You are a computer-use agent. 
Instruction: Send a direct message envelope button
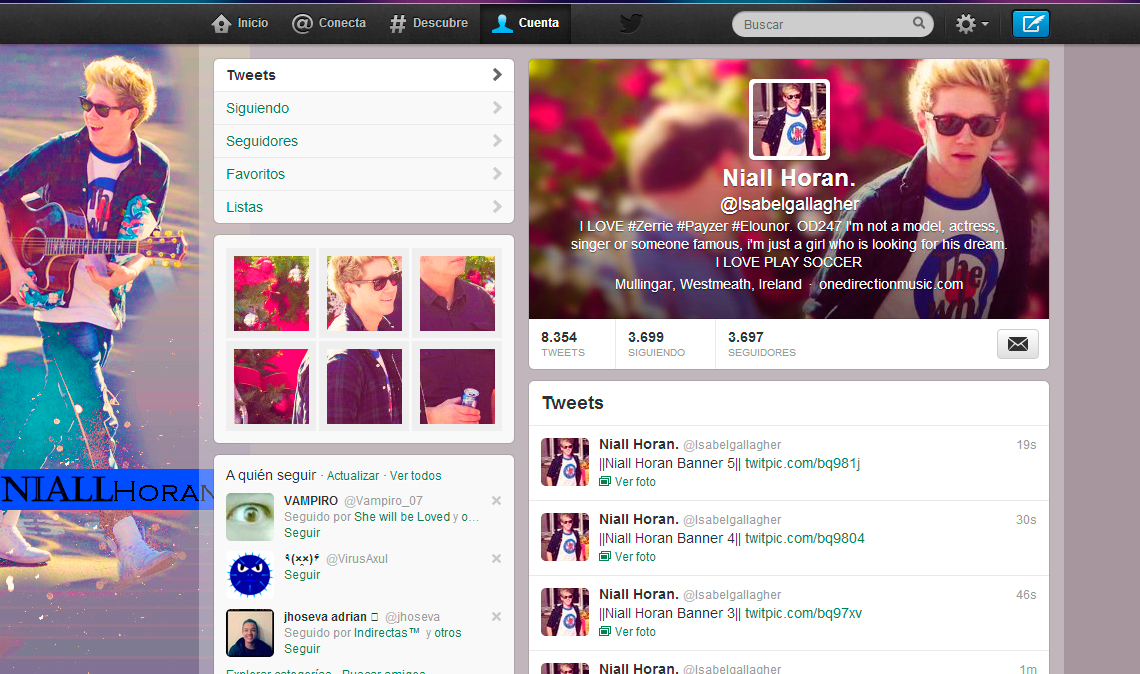click(1018, 344)
